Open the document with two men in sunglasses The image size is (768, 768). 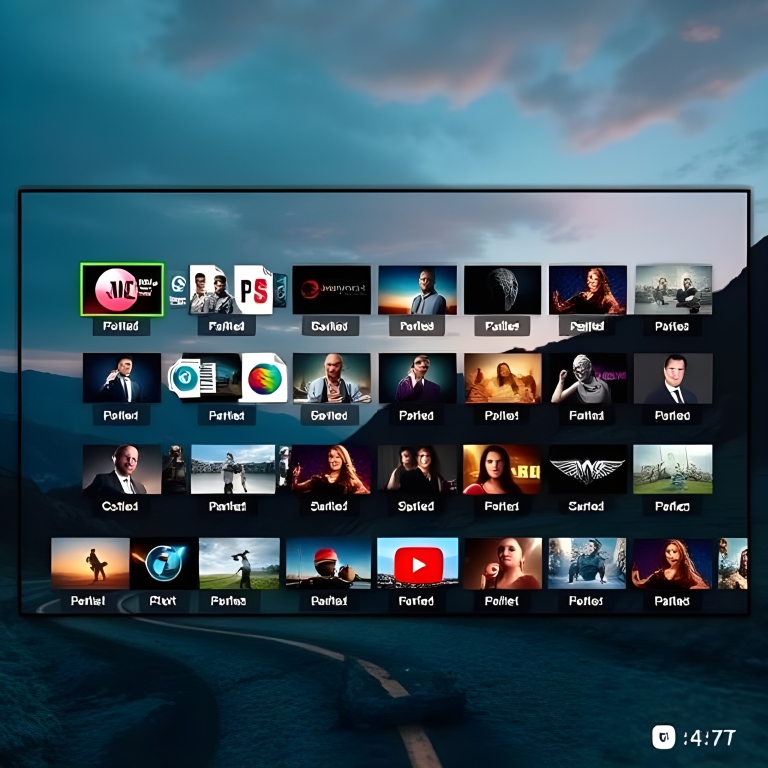(x=210, y=289)
